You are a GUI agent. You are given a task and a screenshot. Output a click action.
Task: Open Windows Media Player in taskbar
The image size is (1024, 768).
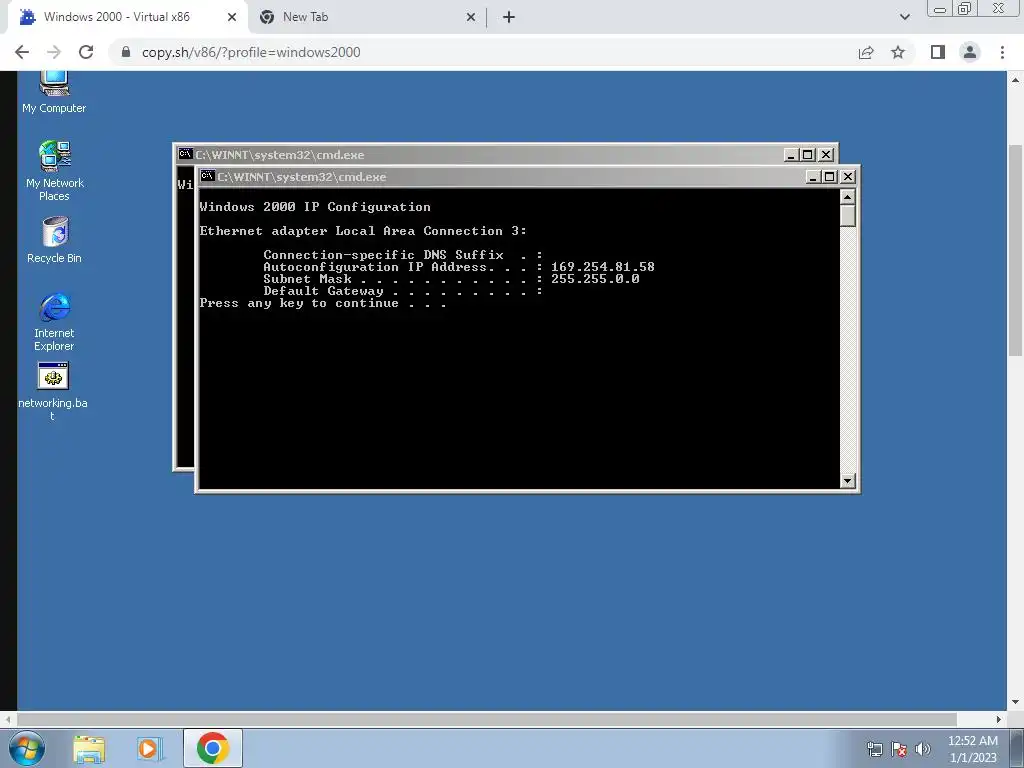150,748
